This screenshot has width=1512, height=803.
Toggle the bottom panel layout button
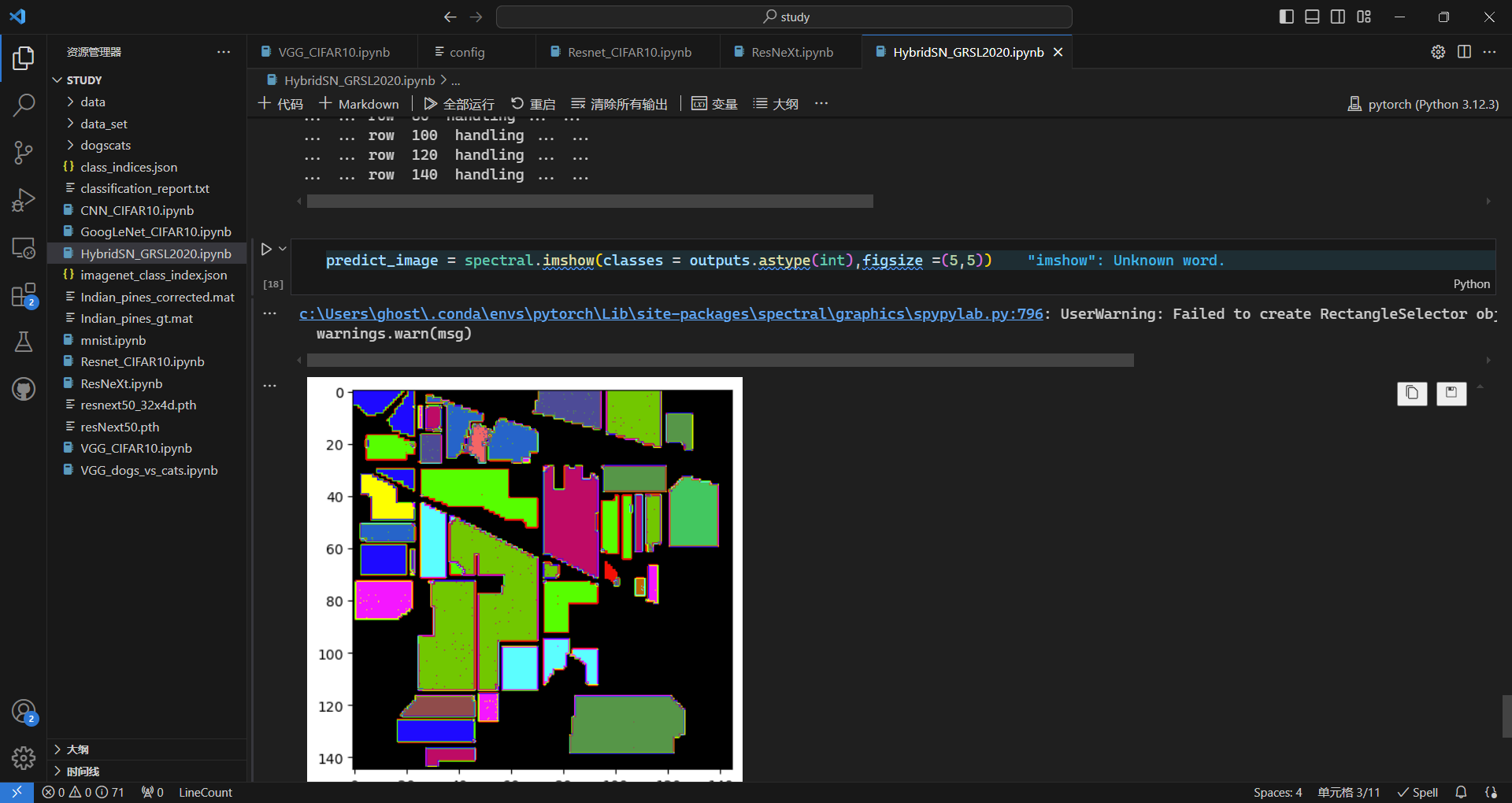[1312, 17]
